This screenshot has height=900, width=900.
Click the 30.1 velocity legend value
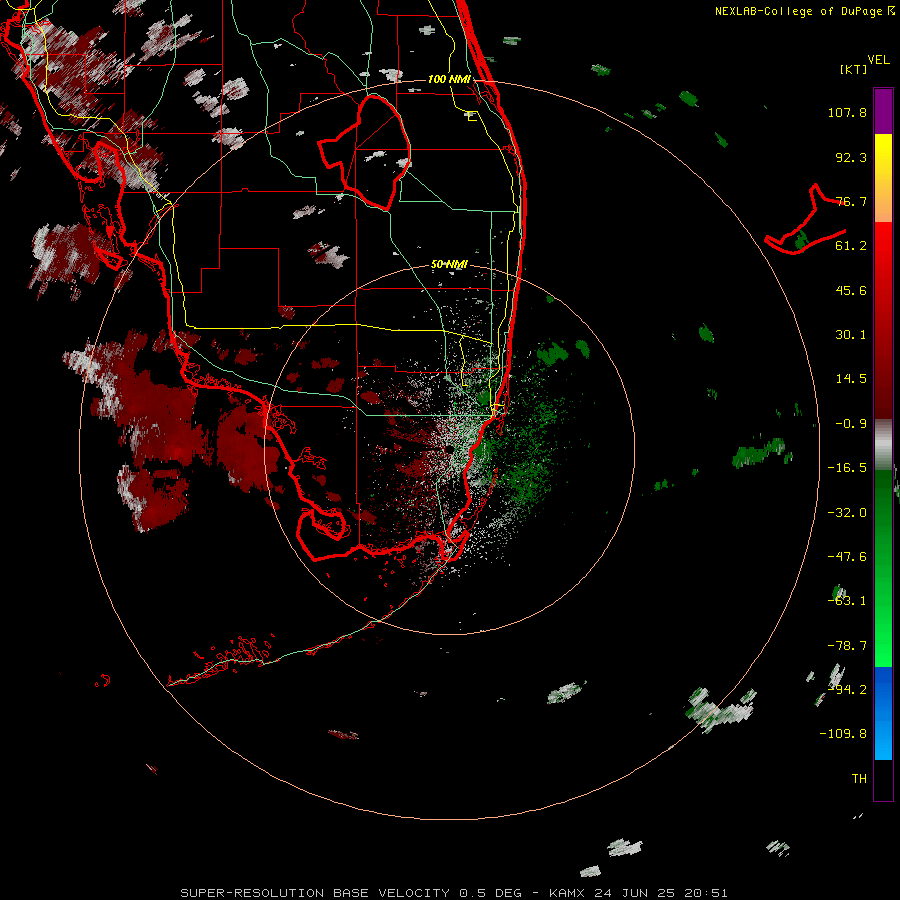(851, 335)
